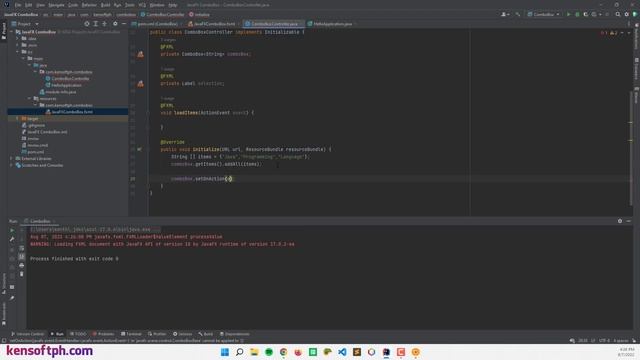This screenshot has width=640, height=360.
Task: Click the FXML gutter icon beside the Label field
Action: pyautogui.click(x=140, y=83)
